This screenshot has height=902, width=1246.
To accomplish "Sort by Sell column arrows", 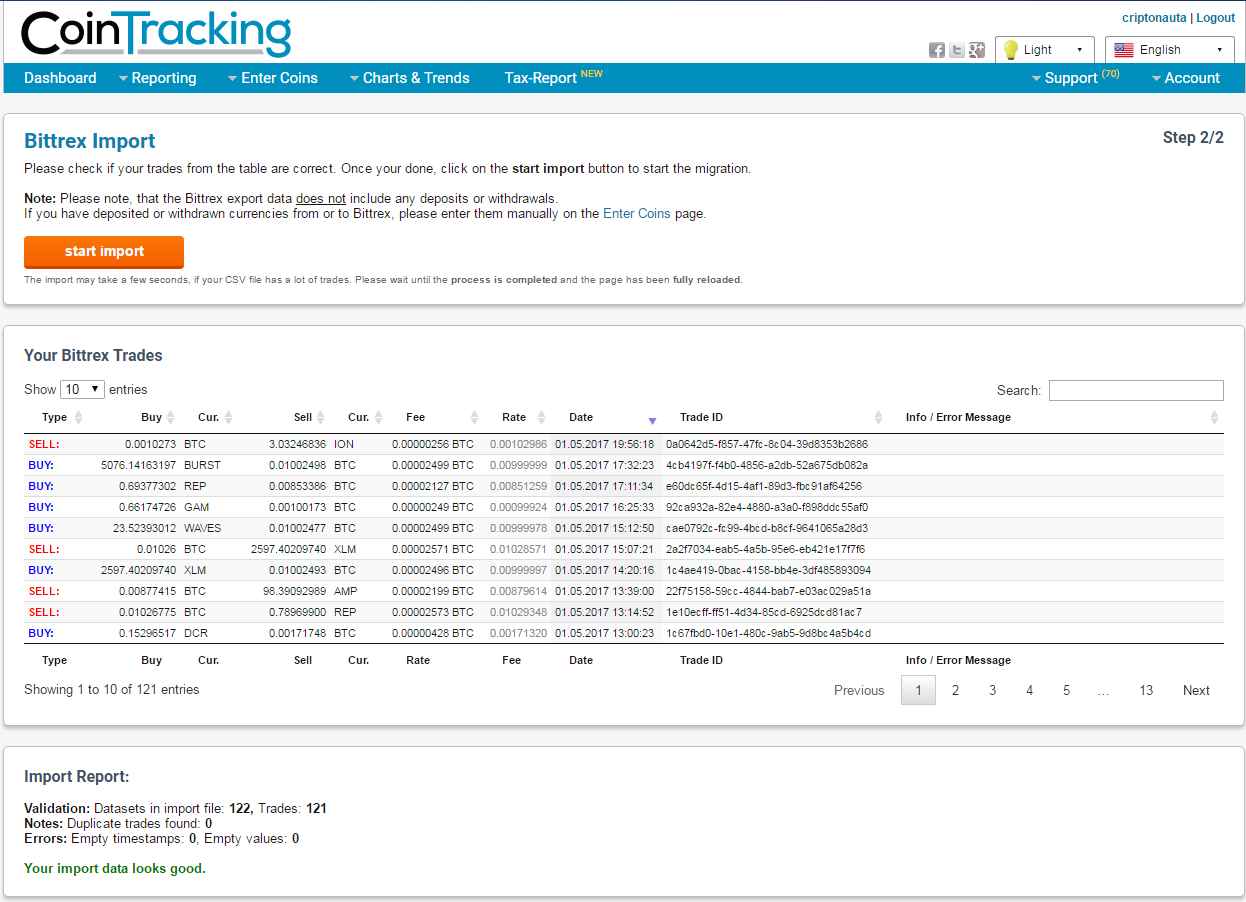I will (x=321, y=418).
